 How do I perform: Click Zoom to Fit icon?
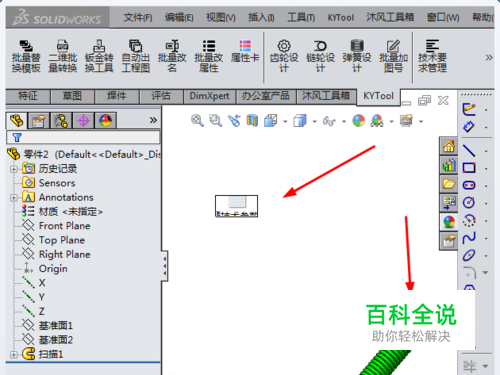coord(197,120)
